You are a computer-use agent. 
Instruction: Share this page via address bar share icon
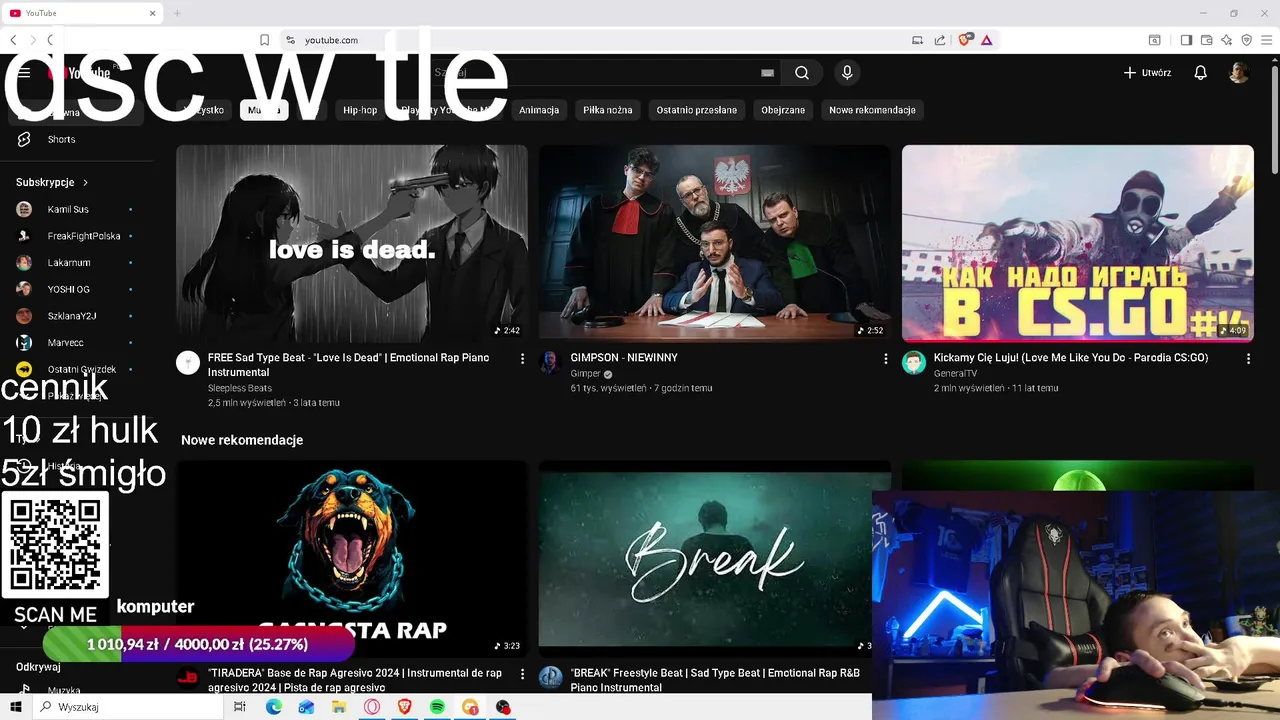pyautogui.click(x=940, y=40)
